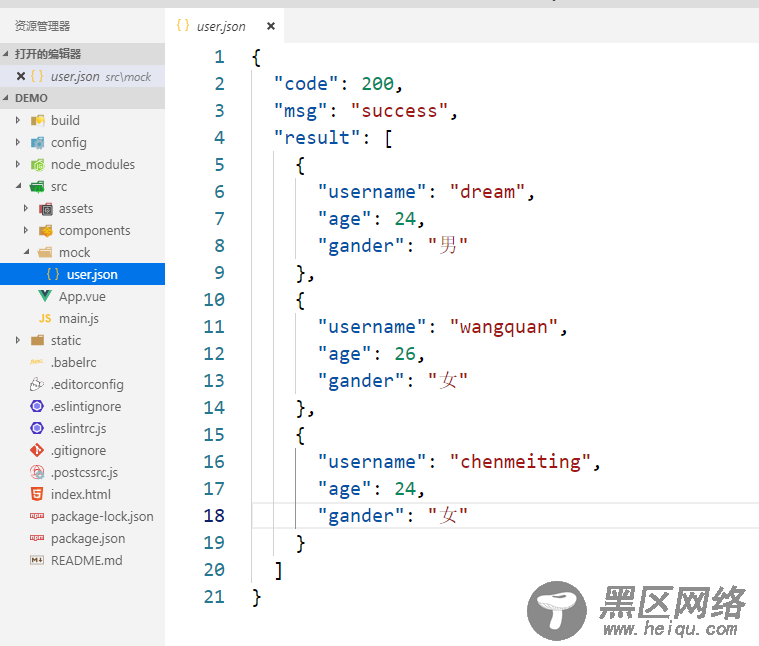Click the "success" string on line 3
This screenshot has width=759, height=646.
(x=399, y=111)
